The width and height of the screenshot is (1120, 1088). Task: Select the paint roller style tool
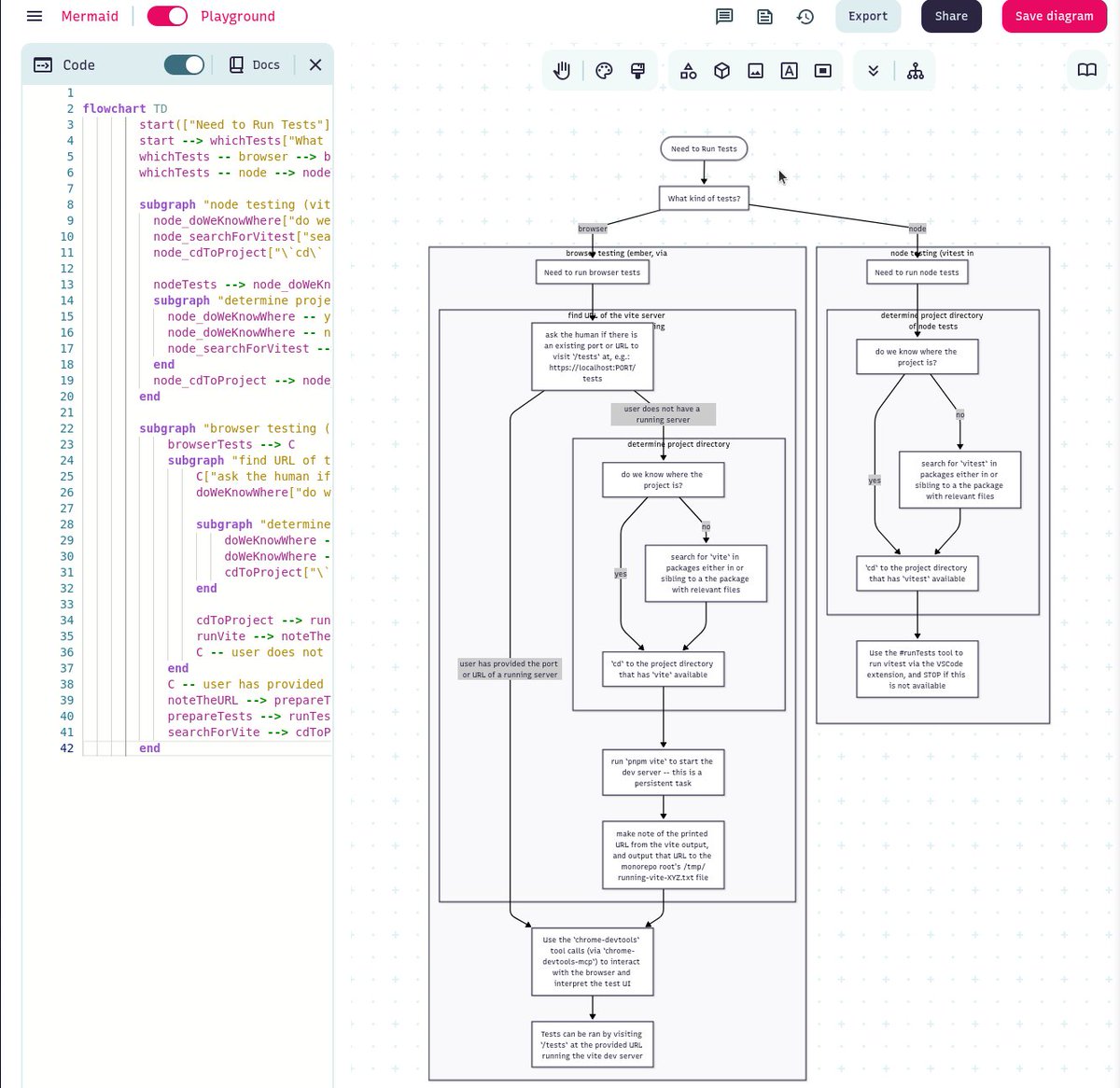[x=638, y=70]
